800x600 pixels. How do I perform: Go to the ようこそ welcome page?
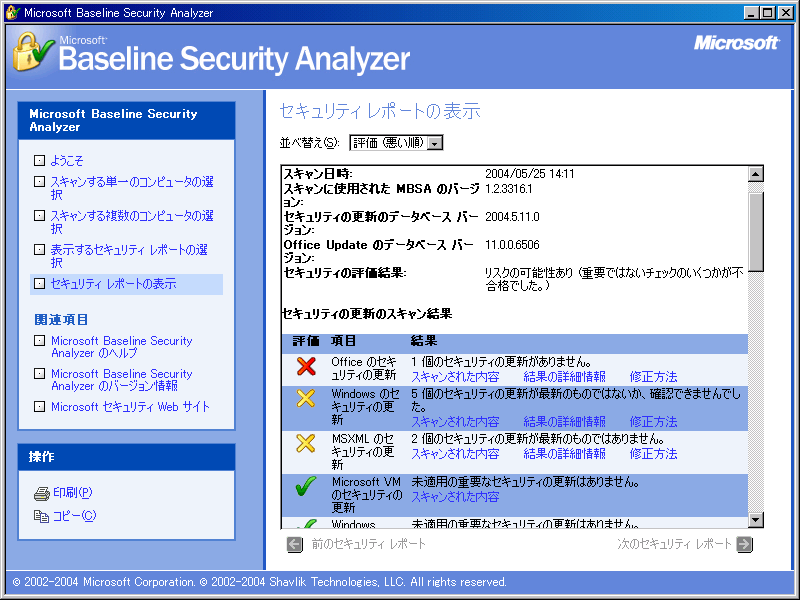(67, 161)
